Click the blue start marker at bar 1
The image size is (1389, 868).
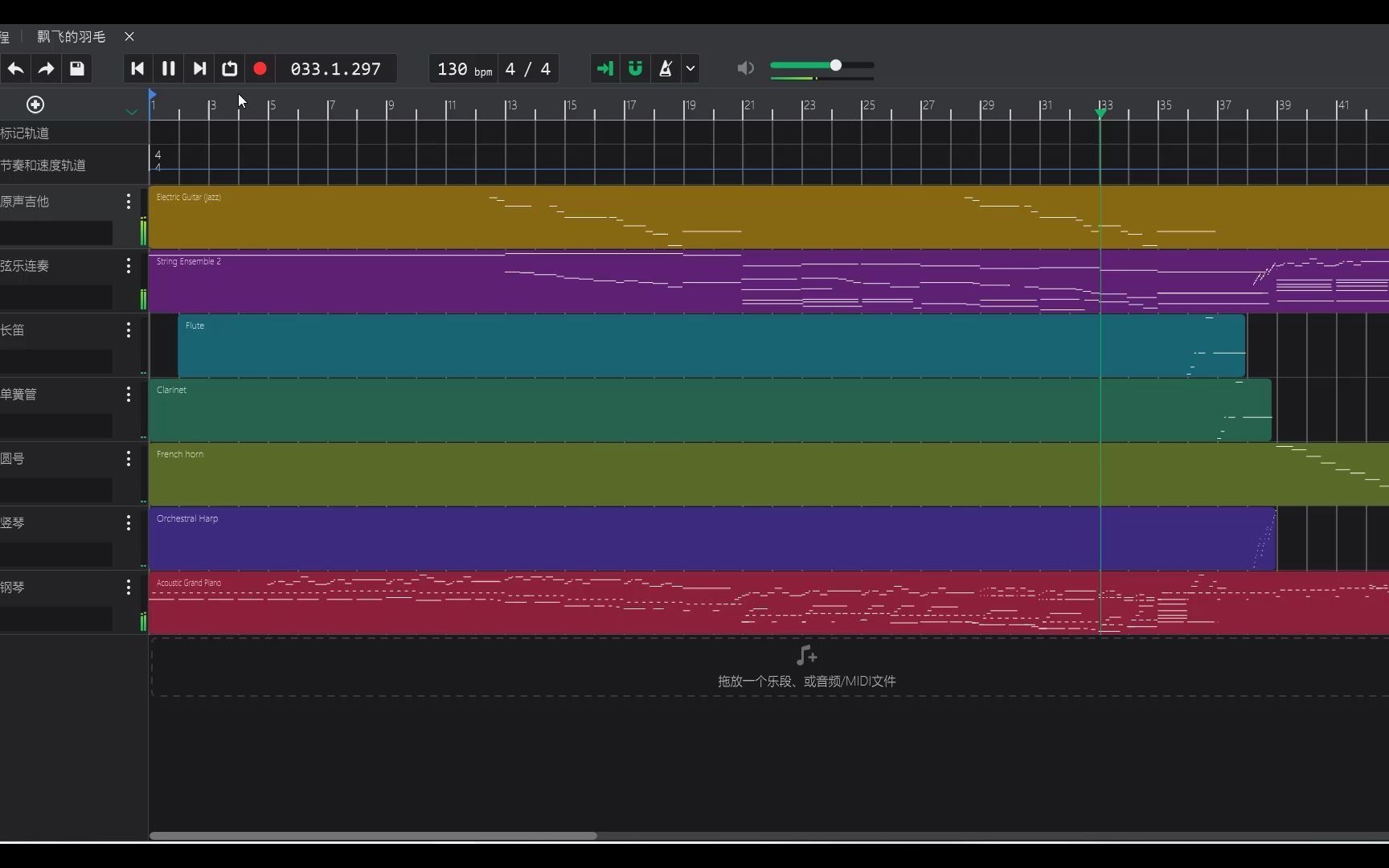click(x=153, y=95)
